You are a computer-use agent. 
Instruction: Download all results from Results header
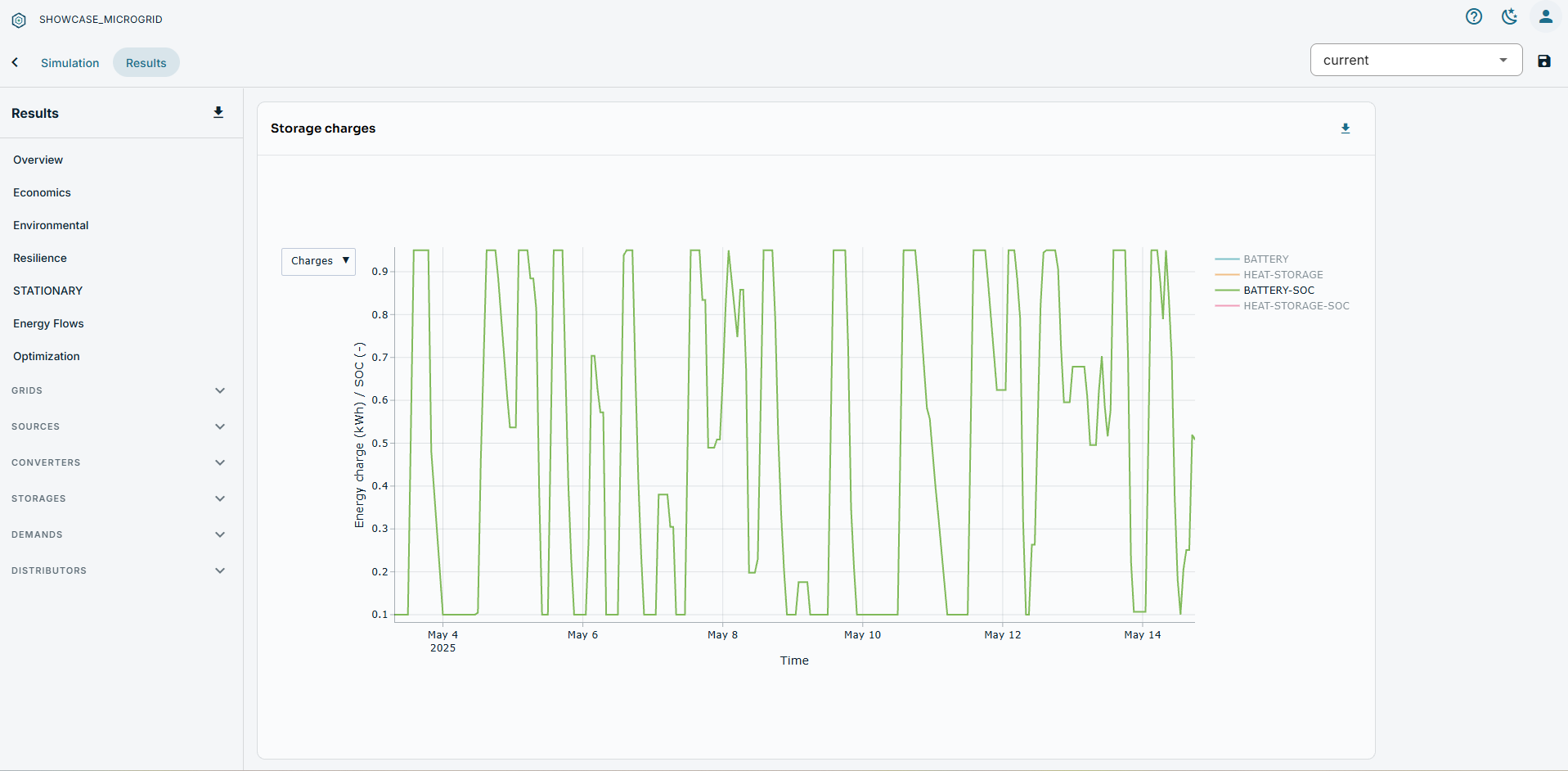218,113
